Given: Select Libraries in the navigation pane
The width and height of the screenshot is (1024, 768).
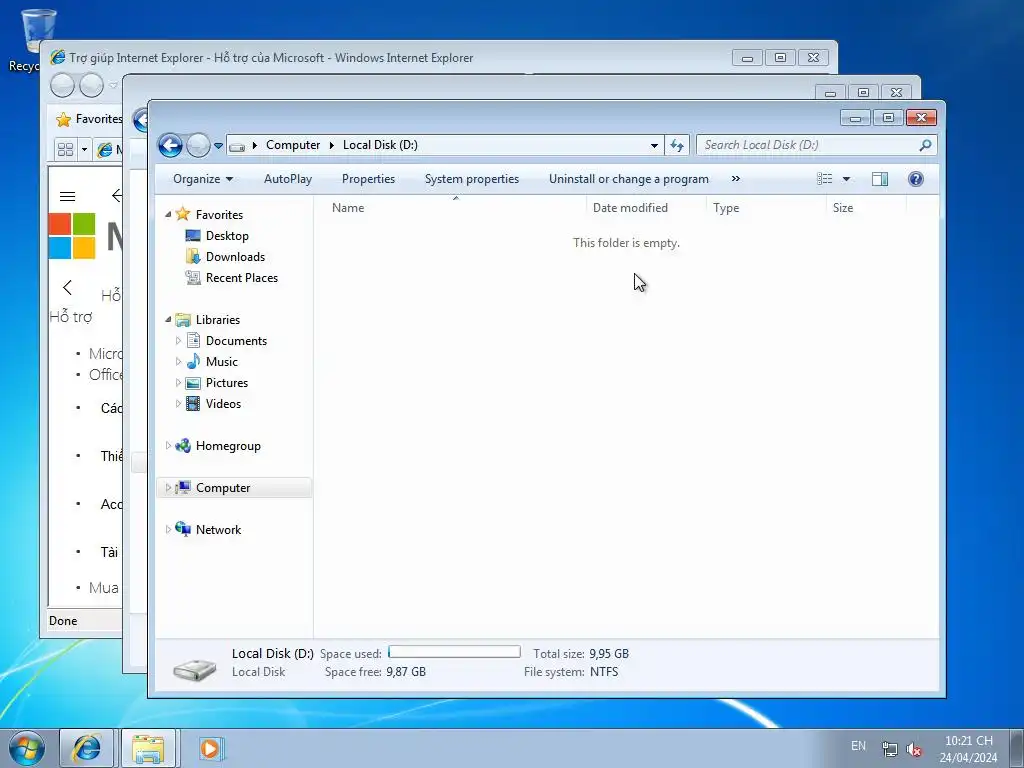Looking at the screenshot, I should [x=217, y=319].
